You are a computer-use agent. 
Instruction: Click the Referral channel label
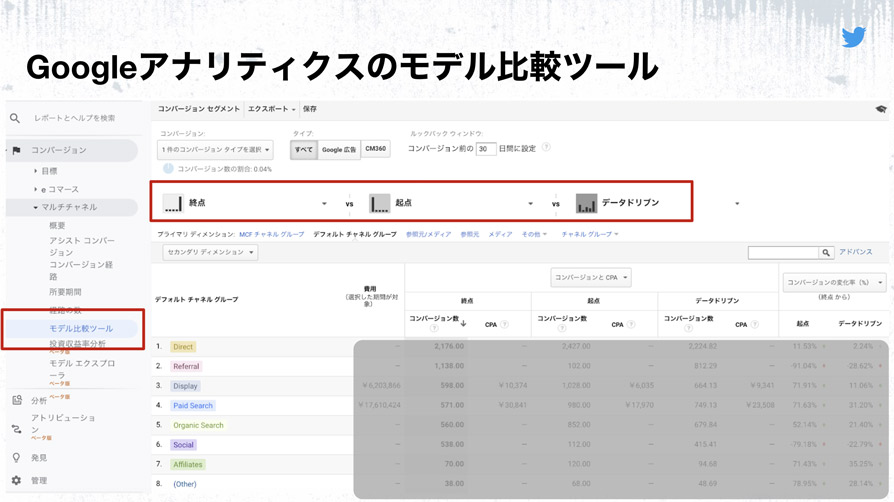[x=186, y=366]
